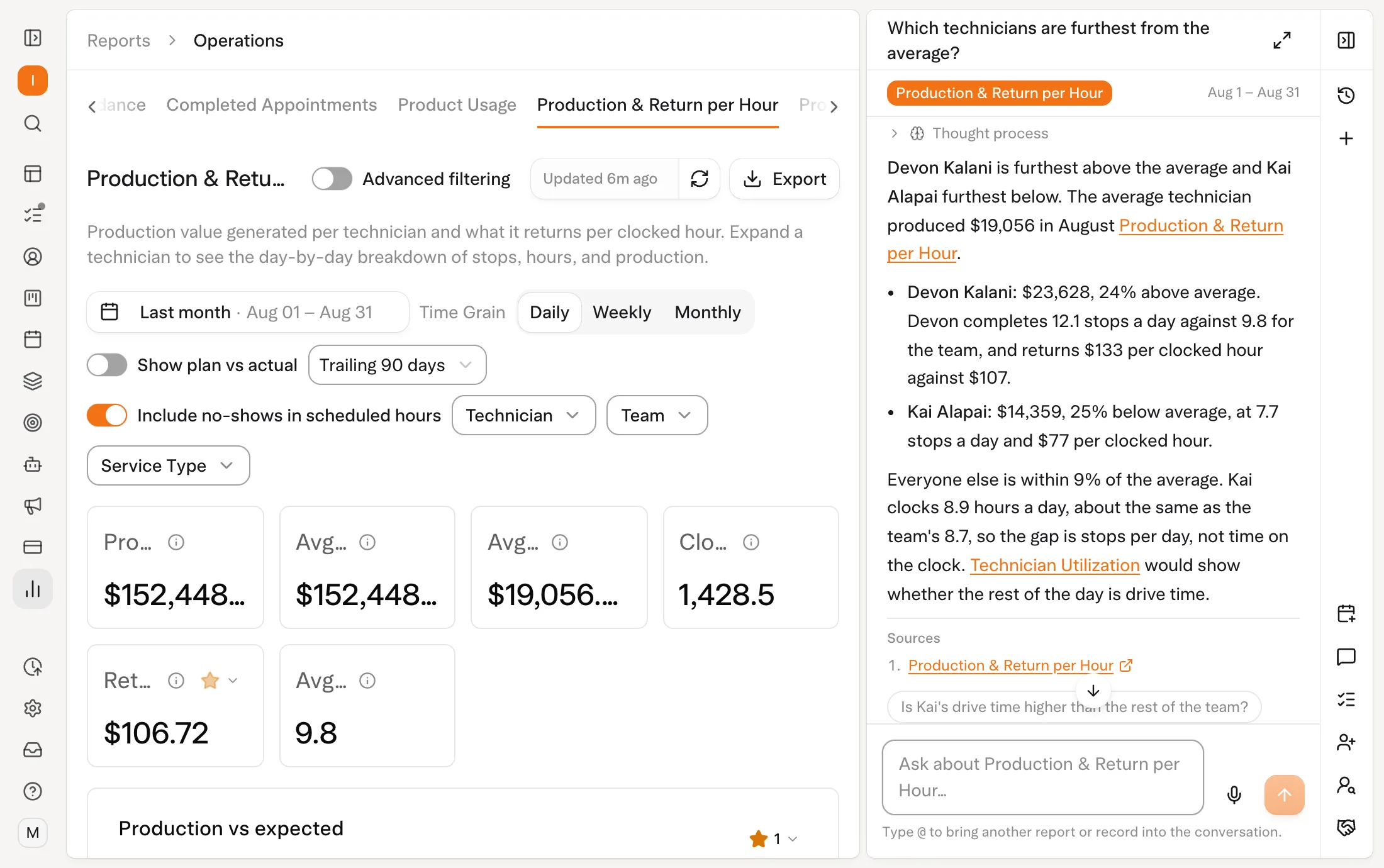Screen dimensions: 1384x868
Task: Open conversation history clock icon
Action: (1346, 96)
